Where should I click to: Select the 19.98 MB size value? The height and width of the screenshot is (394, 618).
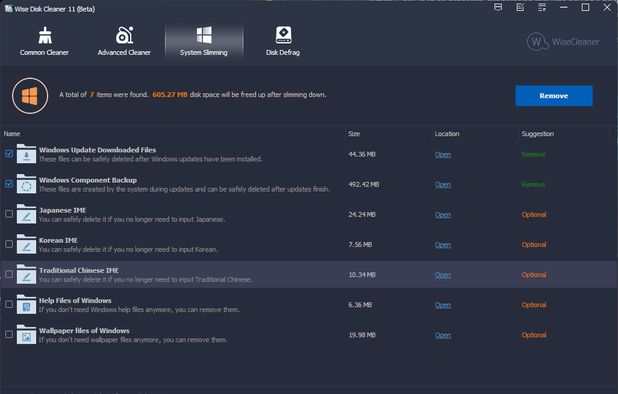pyautogui.click(x=362, y=335)
